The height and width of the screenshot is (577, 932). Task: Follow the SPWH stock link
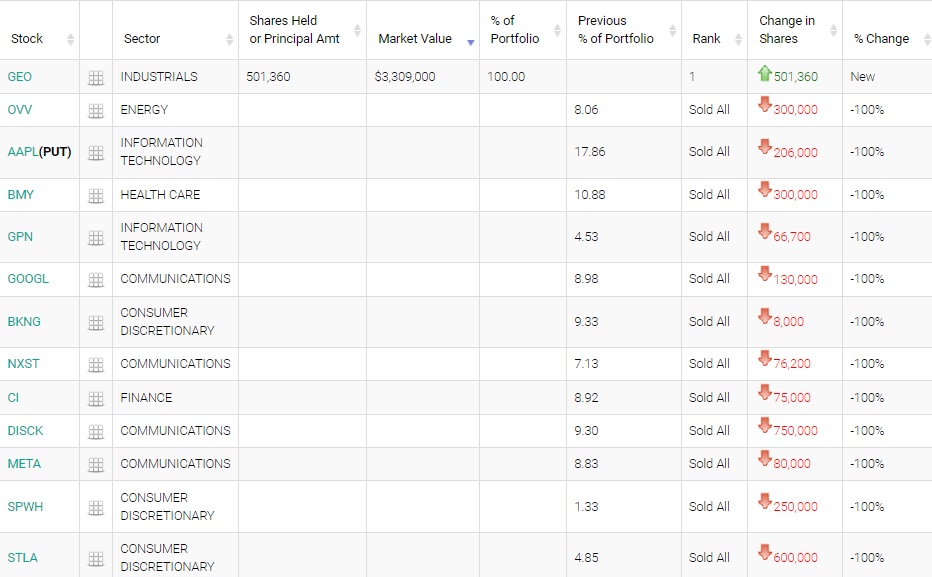(25, 507)
